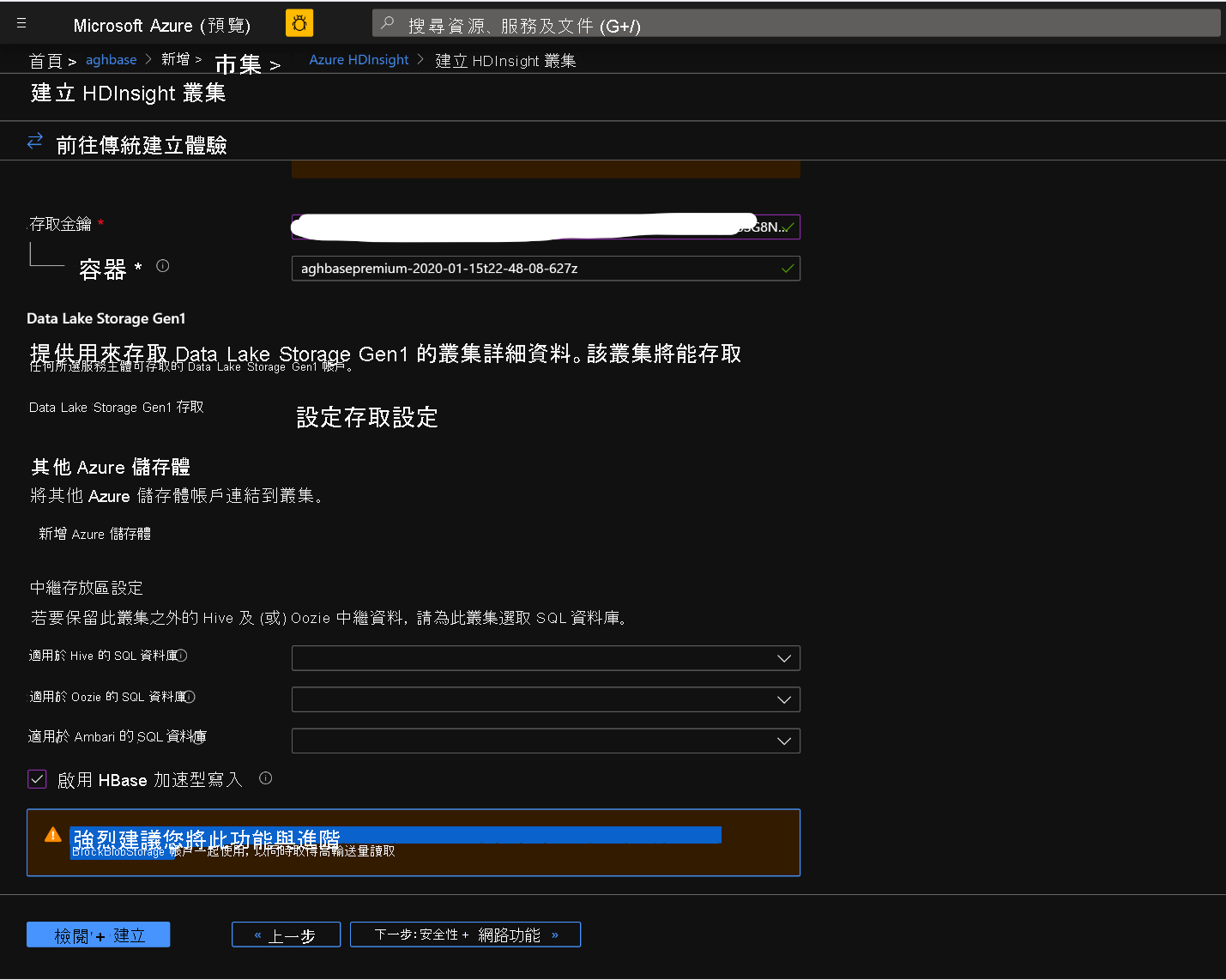Click 下一步: 安全性 + 網路功能 button
The height and width of the screenshot is (980, 1226).
tap(465, 935)
